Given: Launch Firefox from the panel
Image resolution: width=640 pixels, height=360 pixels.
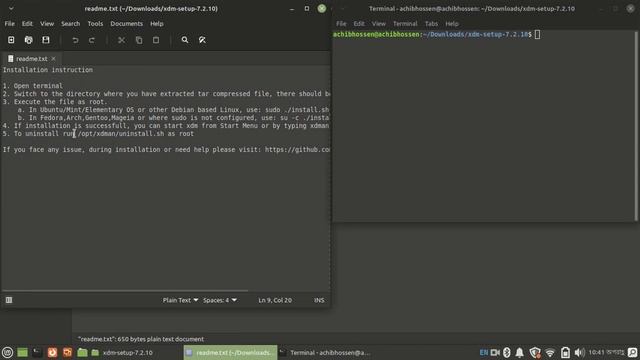Looking at the screenshot, I should [x=52, y=352].
